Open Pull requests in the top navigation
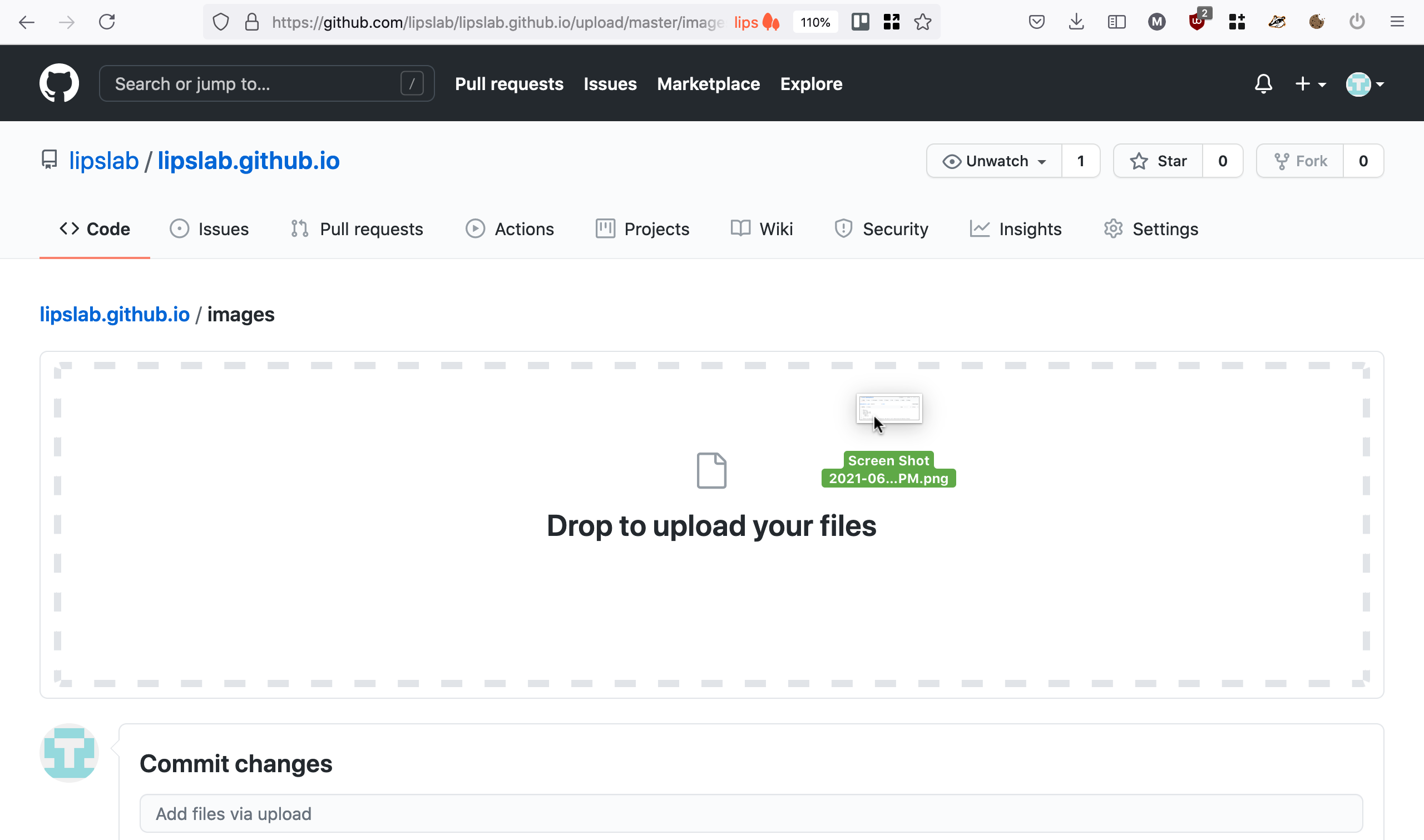 [x=509, y=84]
